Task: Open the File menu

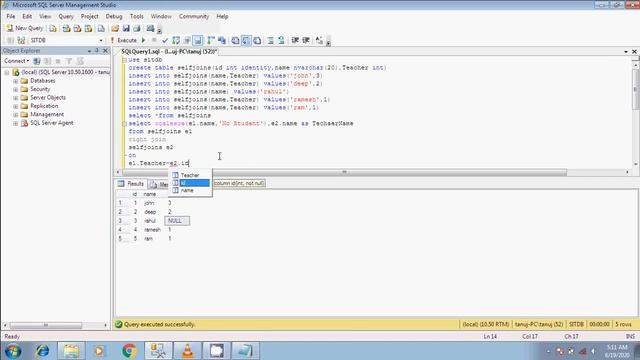Action: click(x=11, y=16)
